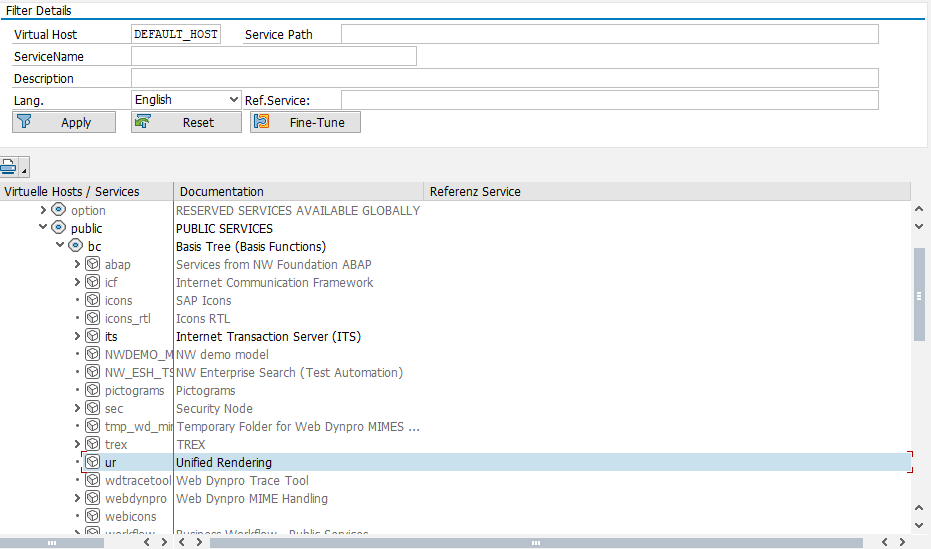Click 'Basis Tree (Basis Functions)' text
931x549 pixels.
(251, 246)
